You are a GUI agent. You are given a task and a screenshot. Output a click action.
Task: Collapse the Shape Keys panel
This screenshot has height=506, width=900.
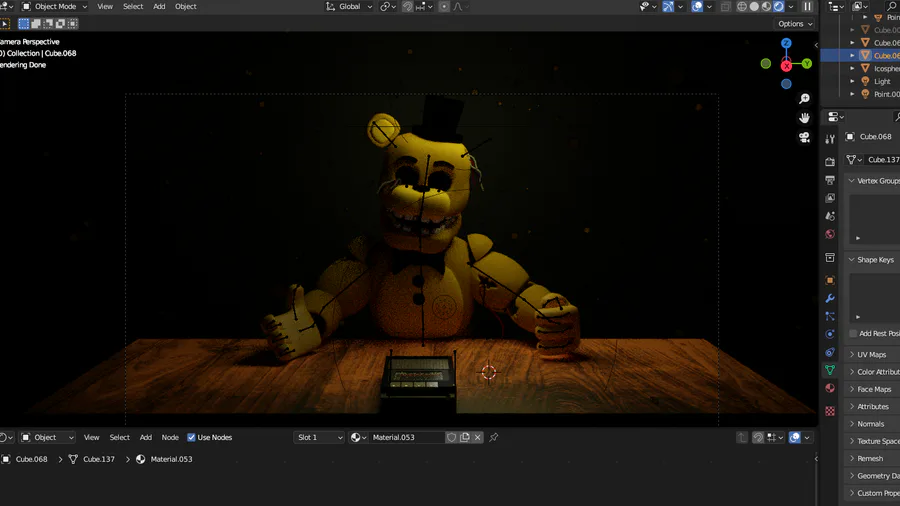(874, 260)
